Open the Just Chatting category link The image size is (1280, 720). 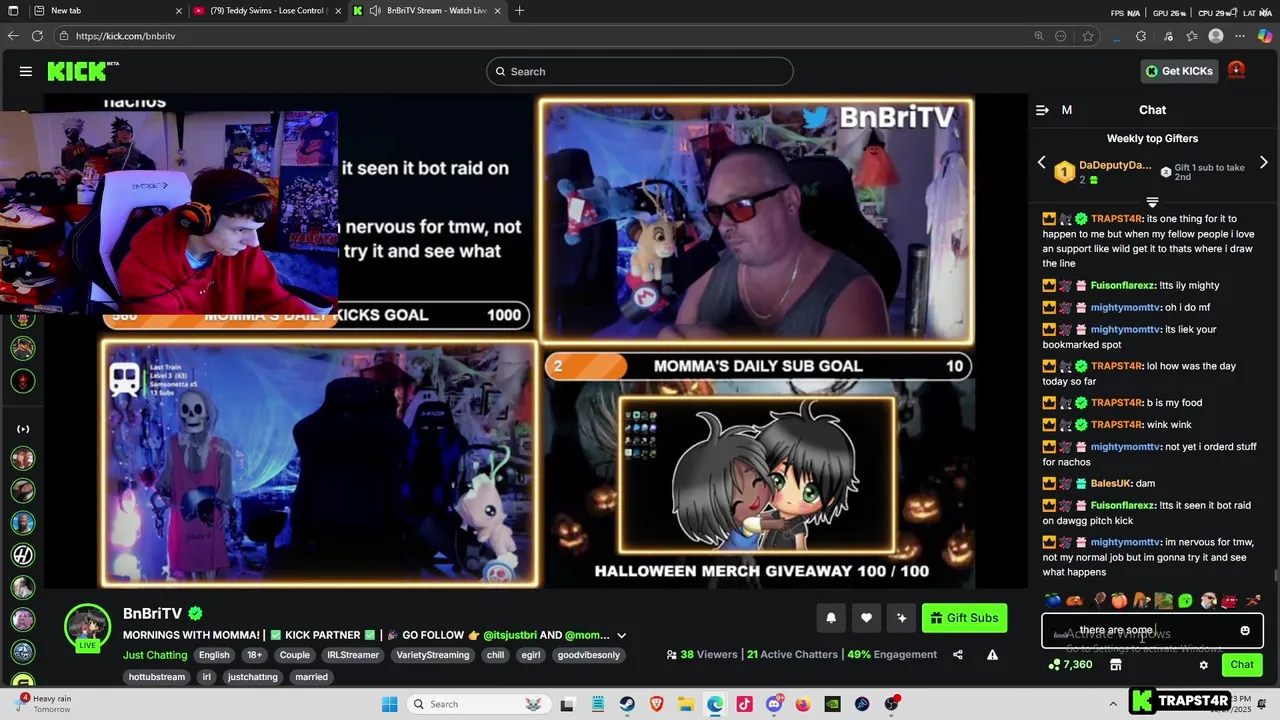pos(155,655)
